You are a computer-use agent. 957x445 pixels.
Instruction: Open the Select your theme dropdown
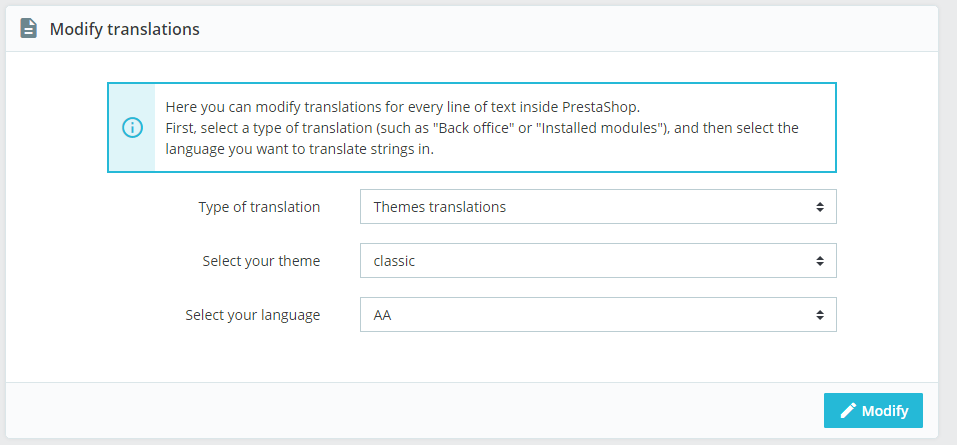coord(597,261)
